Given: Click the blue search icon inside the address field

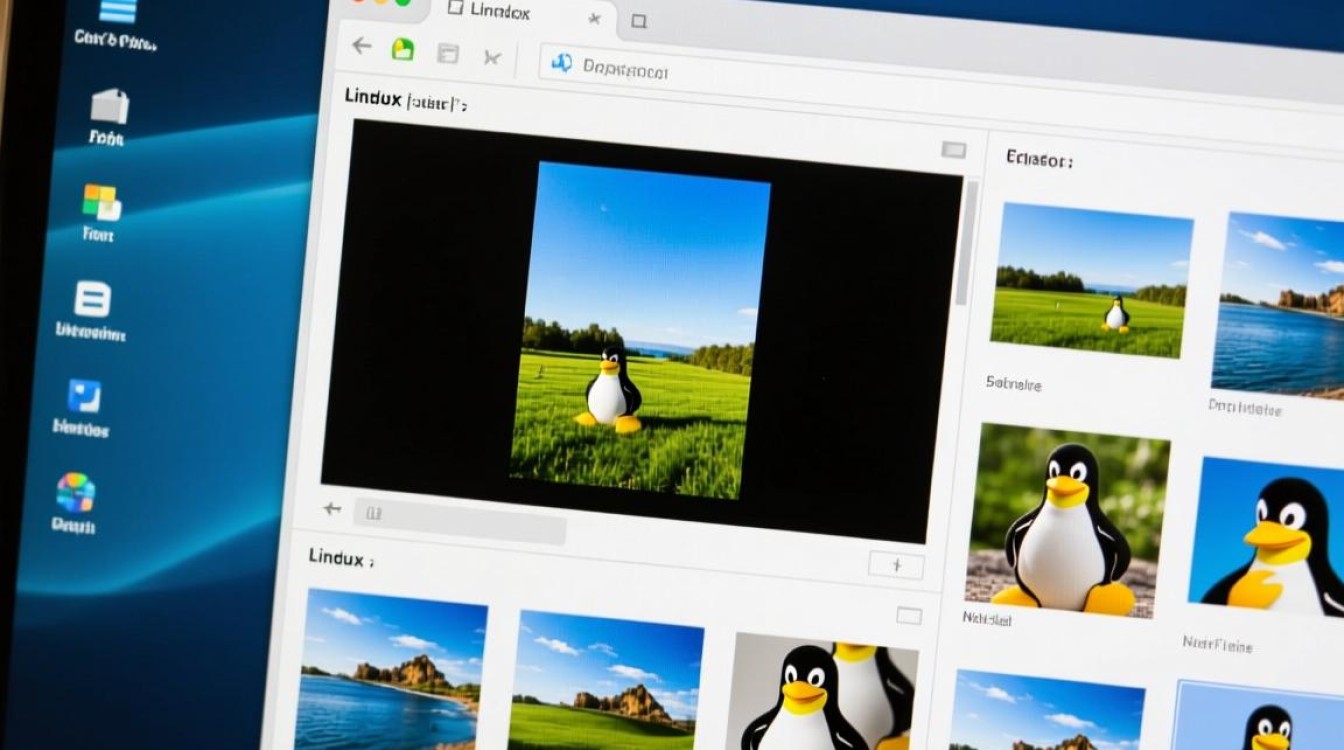Looking at the screenshot, I should [560, 62].
